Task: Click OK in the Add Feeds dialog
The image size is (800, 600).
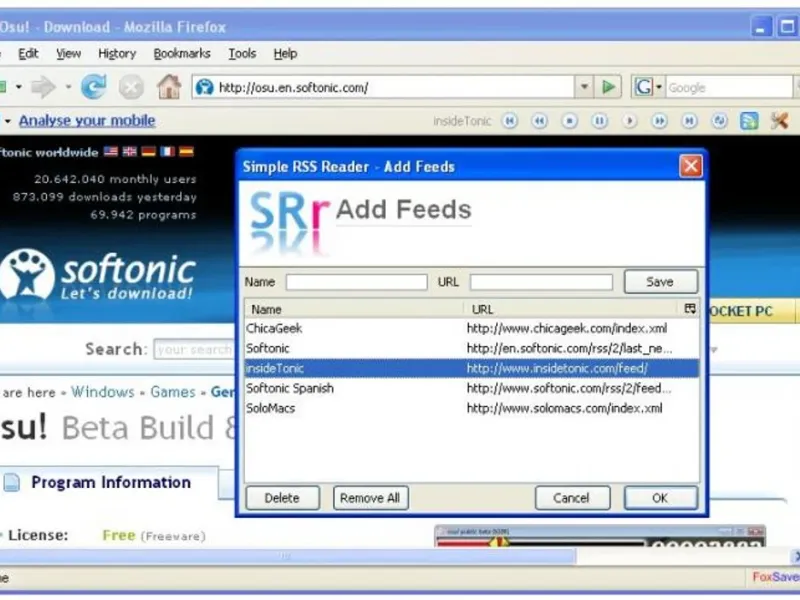Action: coord(660,498)
